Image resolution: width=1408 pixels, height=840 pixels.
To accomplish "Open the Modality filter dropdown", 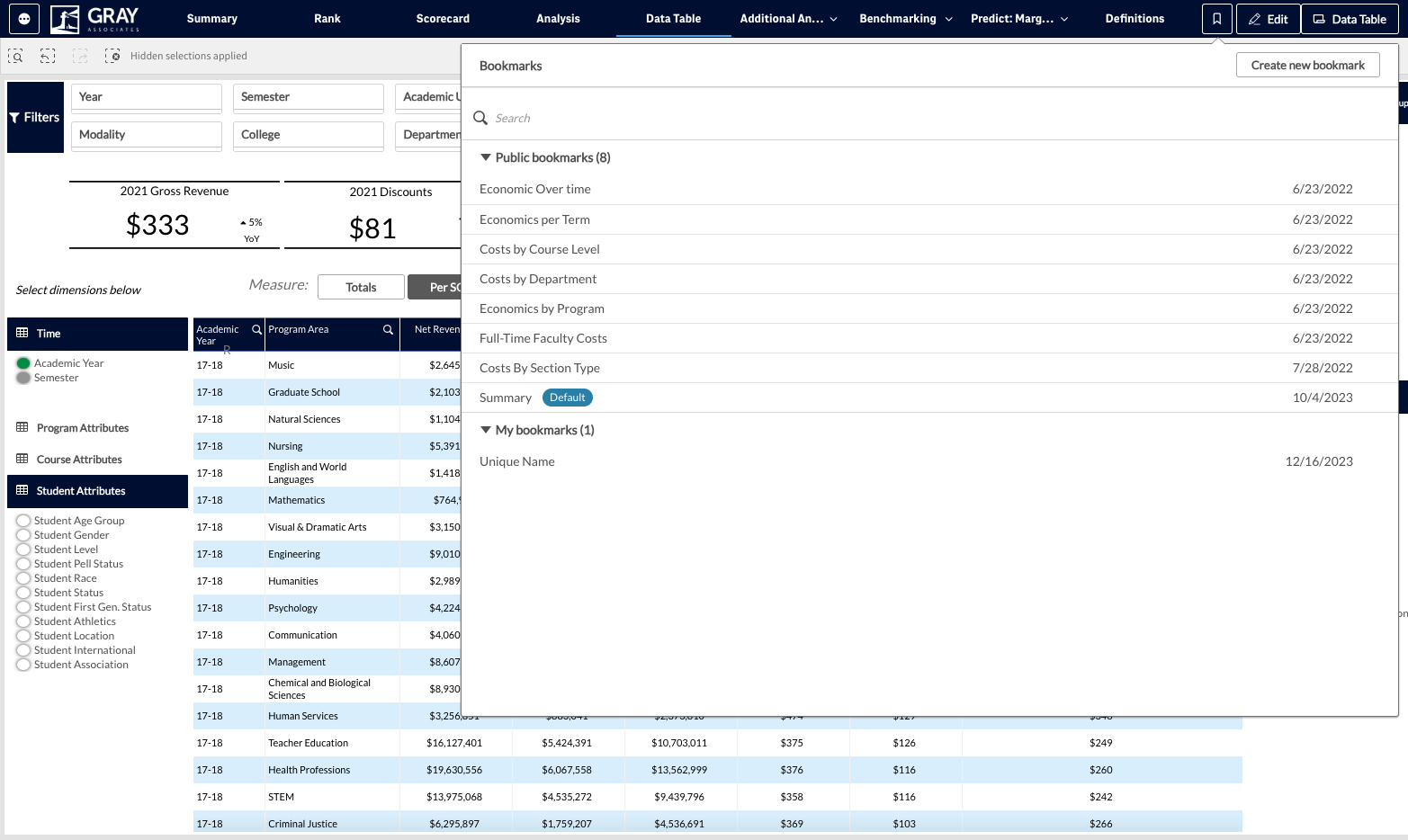I will (x=147, y=135).
